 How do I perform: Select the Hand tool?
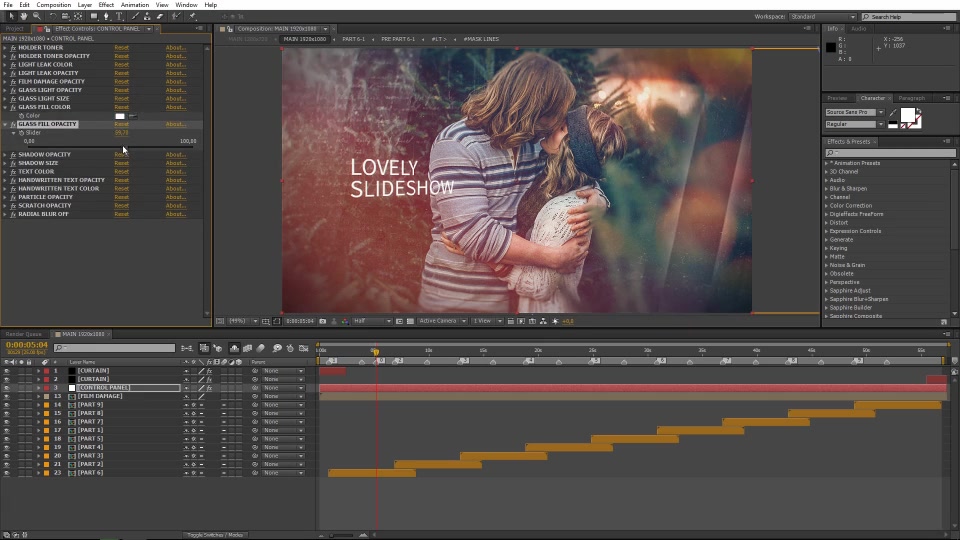[23, 17]
